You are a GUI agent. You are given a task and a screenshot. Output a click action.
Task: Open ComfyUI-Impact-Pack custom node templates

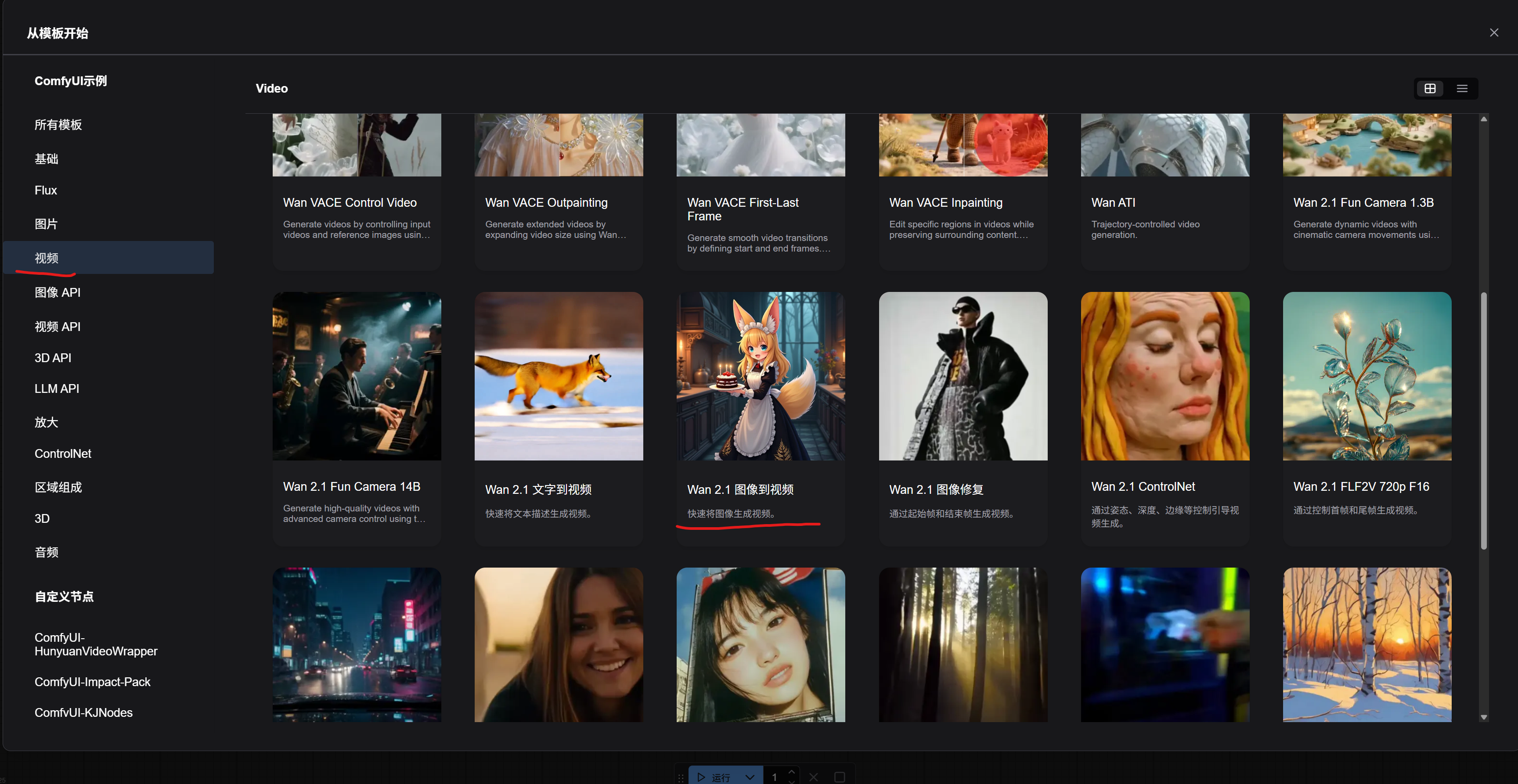pos(92,682)
